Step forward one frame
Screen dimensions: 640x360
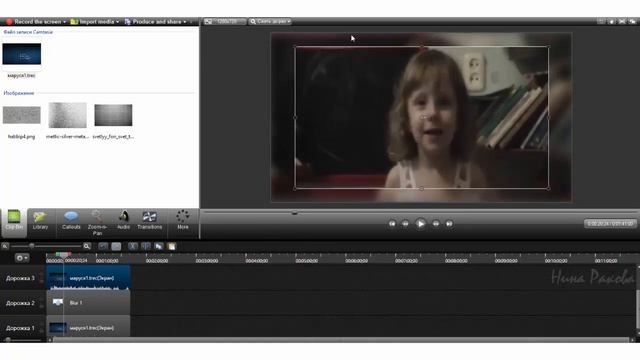point(436,224)
